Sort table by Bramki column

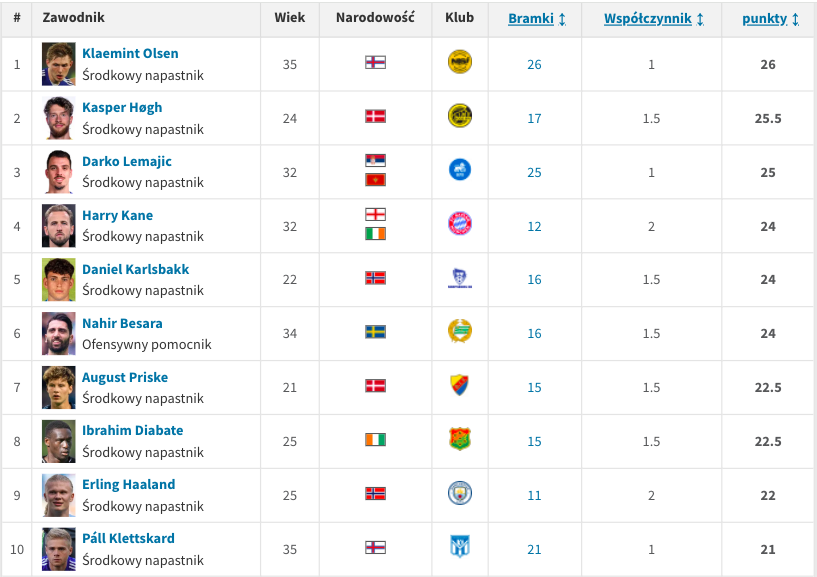[537, 19]
